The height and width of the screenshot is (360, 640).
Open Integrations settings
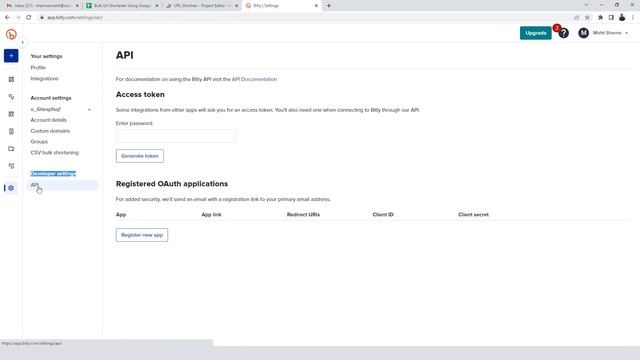click(44, 78)
